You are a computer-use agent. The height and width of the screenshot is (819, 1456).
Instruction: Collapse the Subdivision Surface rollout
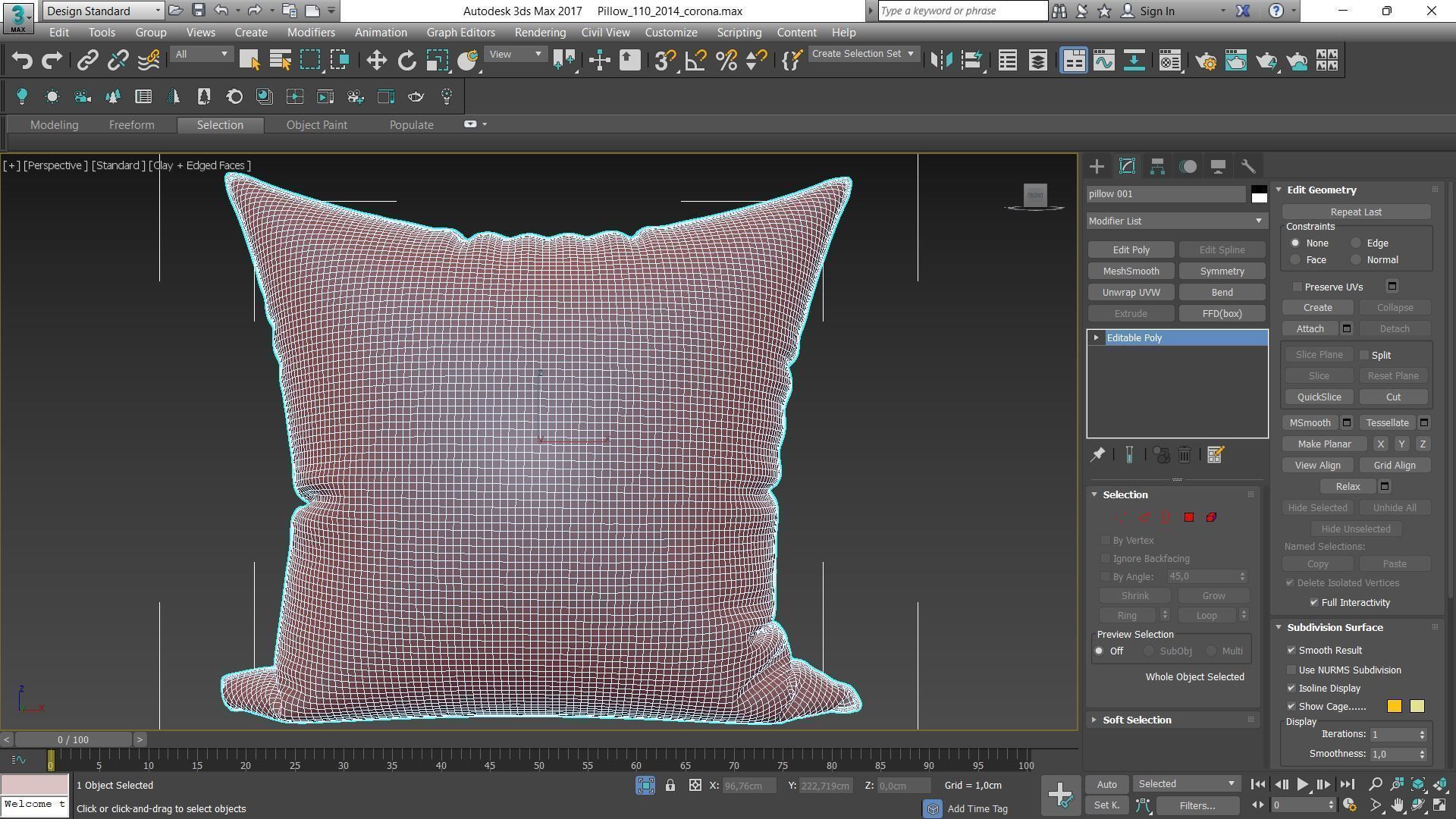(1334, 628)
